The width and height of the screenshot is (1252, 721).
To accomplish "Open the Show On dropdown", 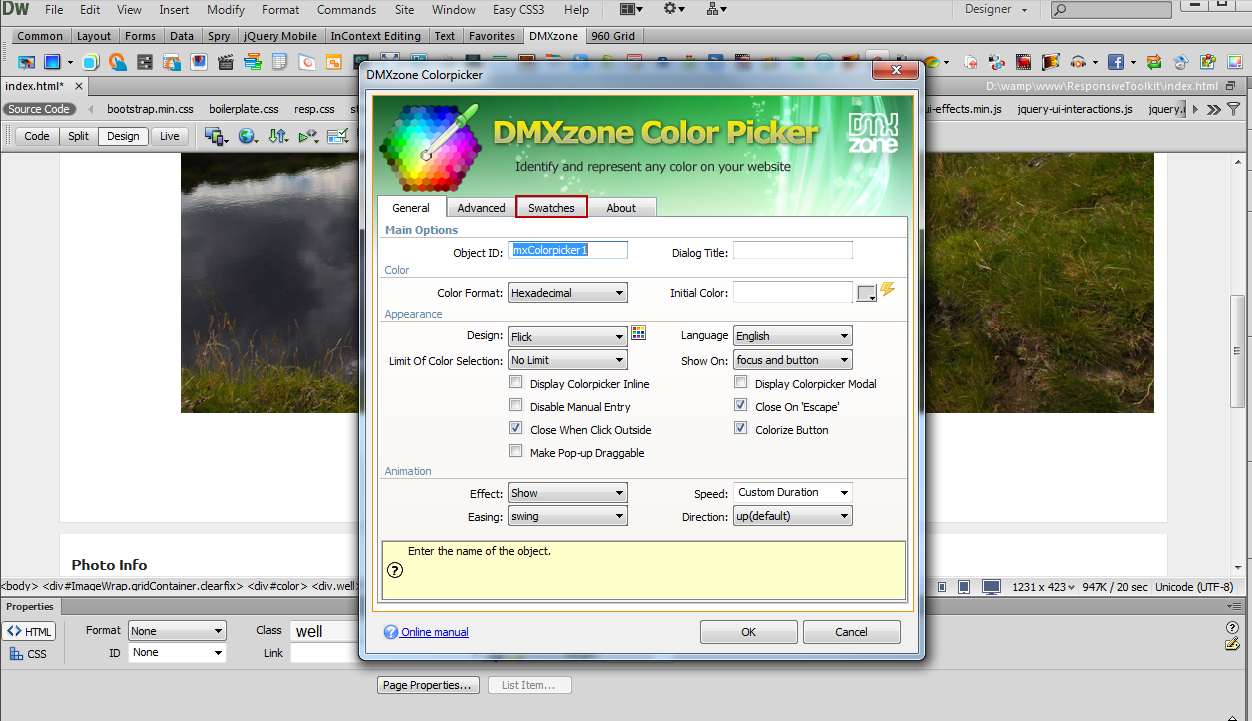I will (793, 360).
